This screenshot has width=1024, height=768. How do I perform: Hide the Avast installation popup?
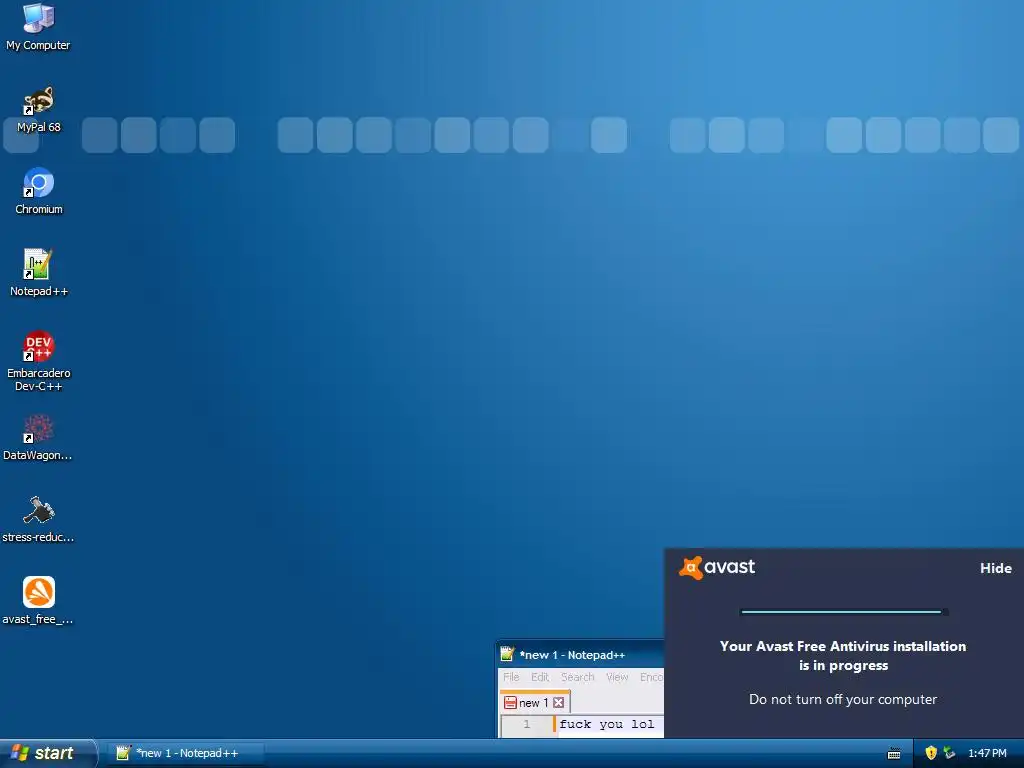[x=995, y=568]
